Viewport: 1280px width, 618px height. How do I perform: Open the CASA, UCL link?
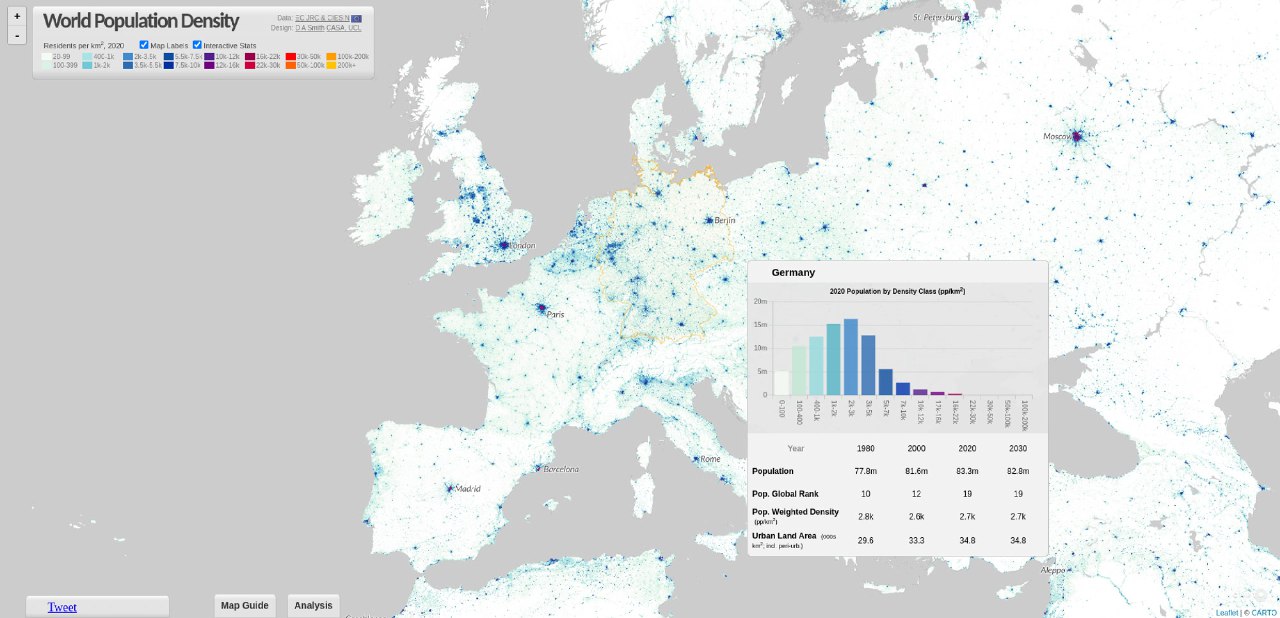click(344, 28)
